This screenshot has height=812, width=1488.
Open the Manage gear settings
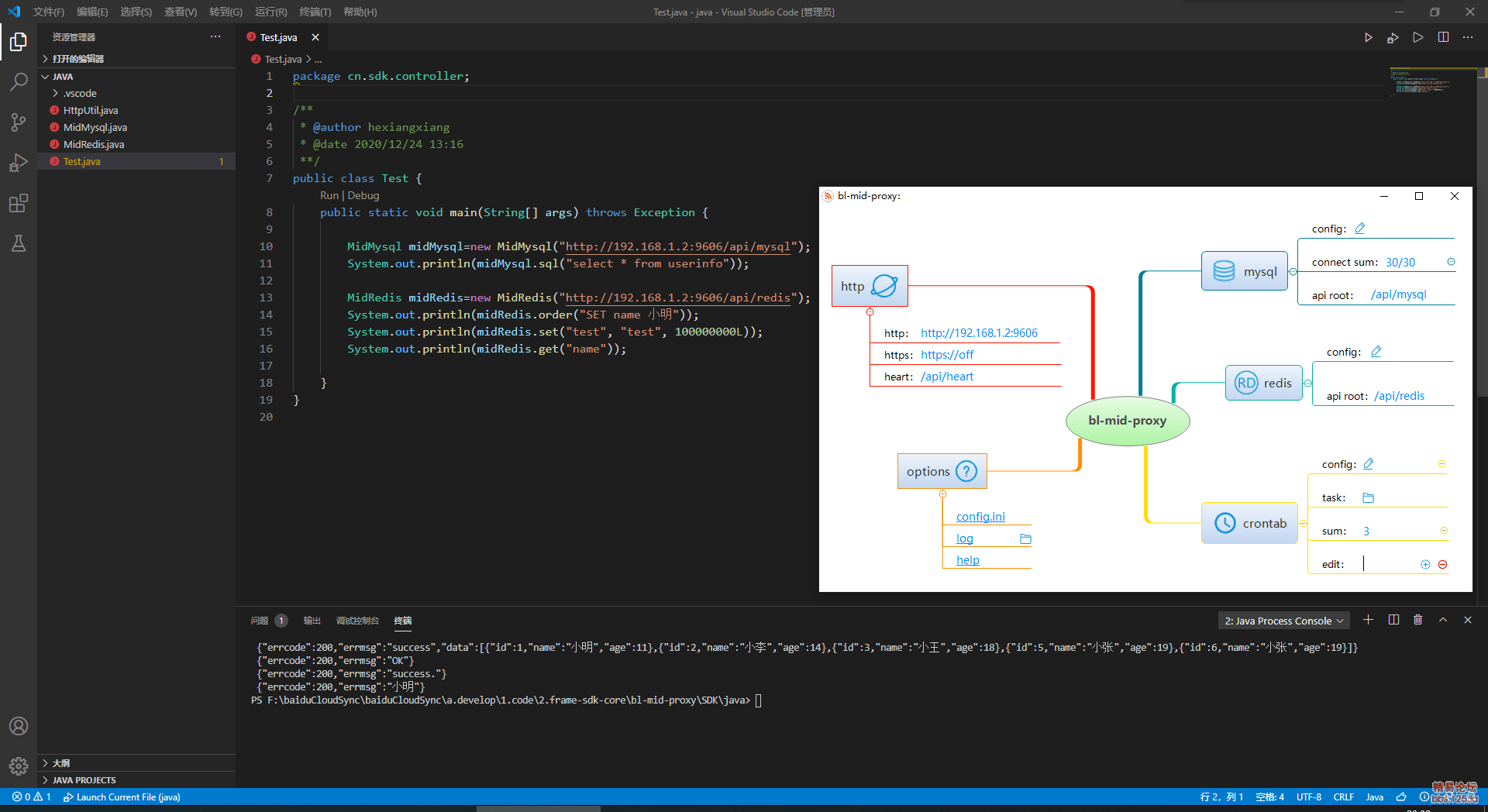coord(19,766)
